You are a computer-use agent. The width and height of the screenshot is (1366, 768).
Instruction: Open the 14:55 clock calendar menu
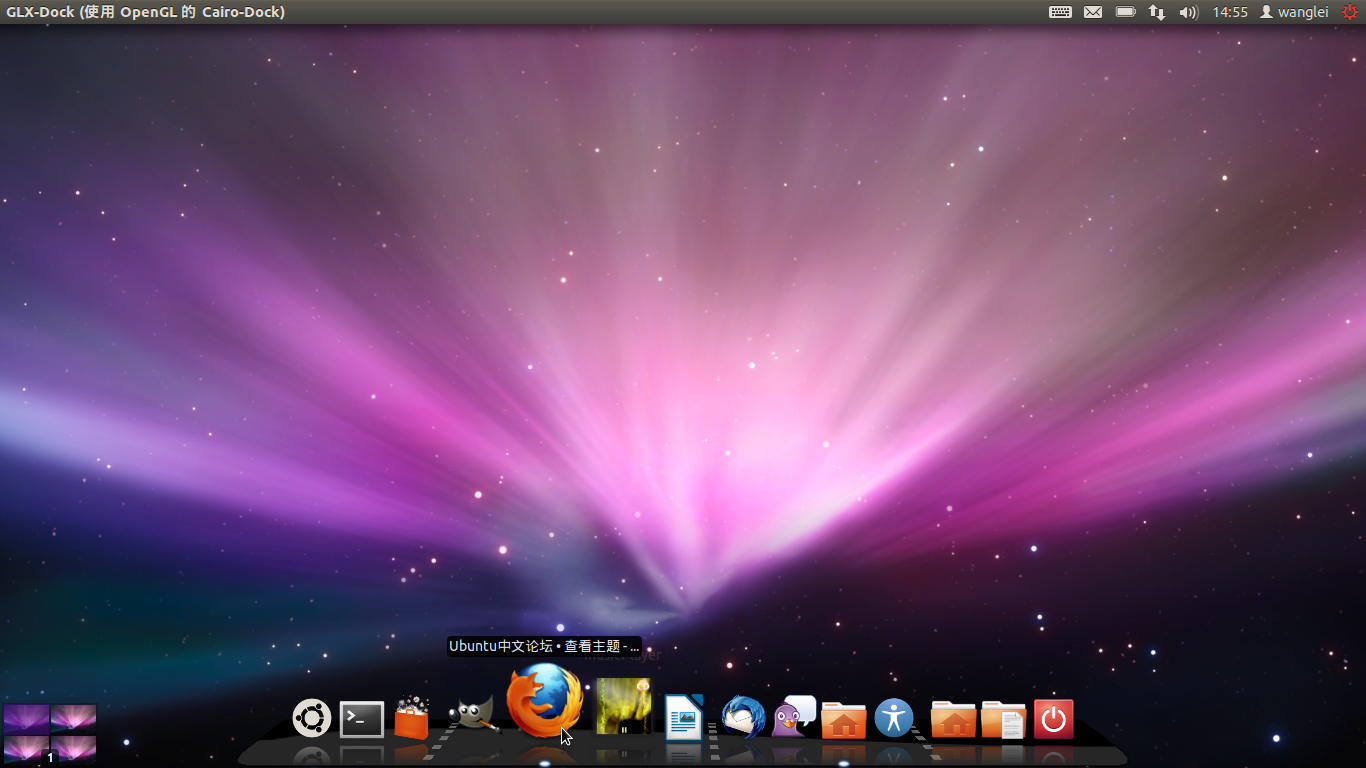tap(1230, 12)
